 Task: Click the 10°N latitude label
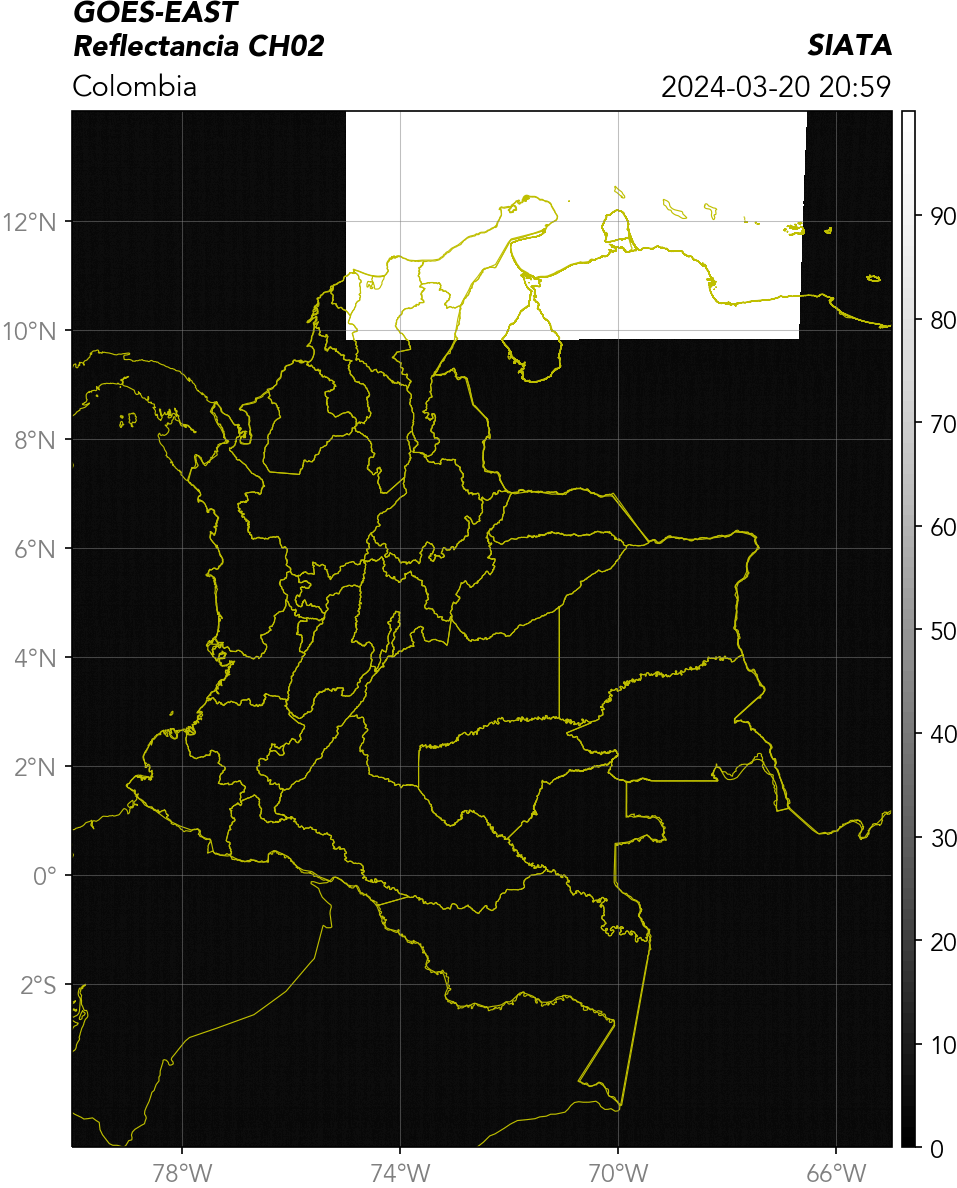tap(29, 331)
